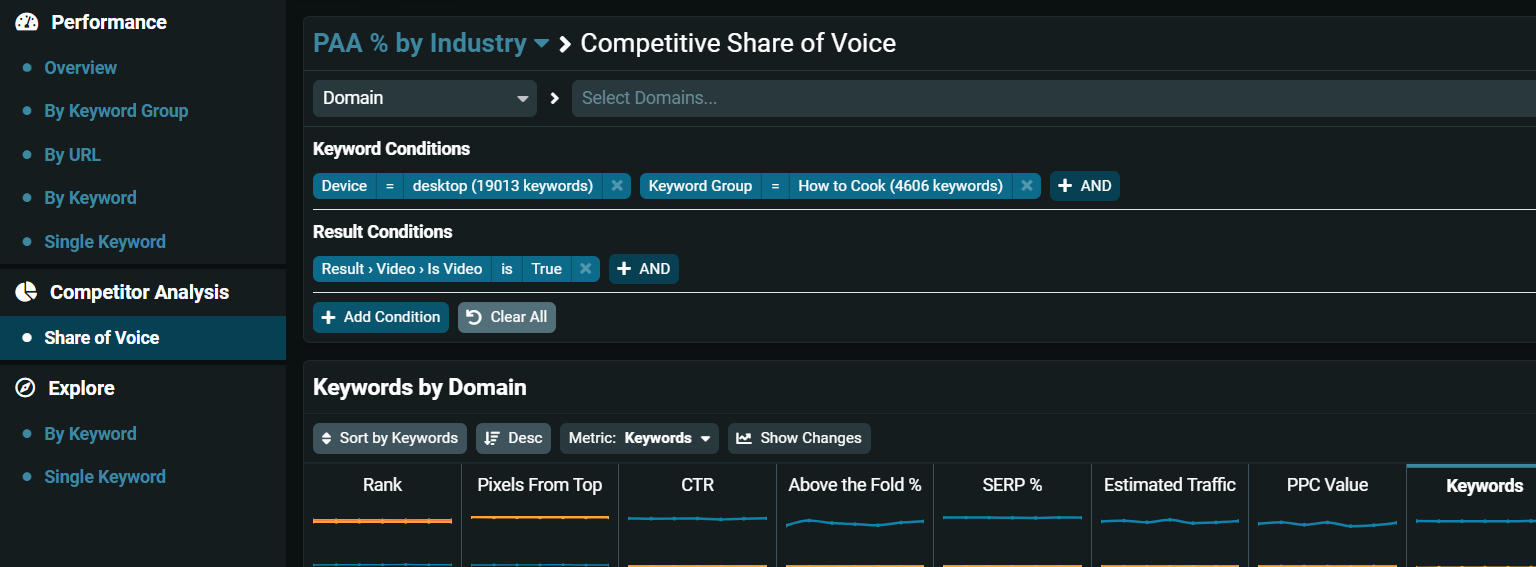Image resolution: width=1536 pixels, height=567 pixels.
Task: Remove the Device desktop condition
Action: pos(617,186)
